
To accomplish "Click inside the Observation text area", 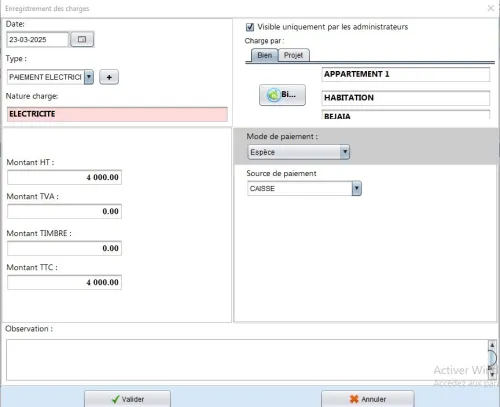I will [x=247, y=360].
